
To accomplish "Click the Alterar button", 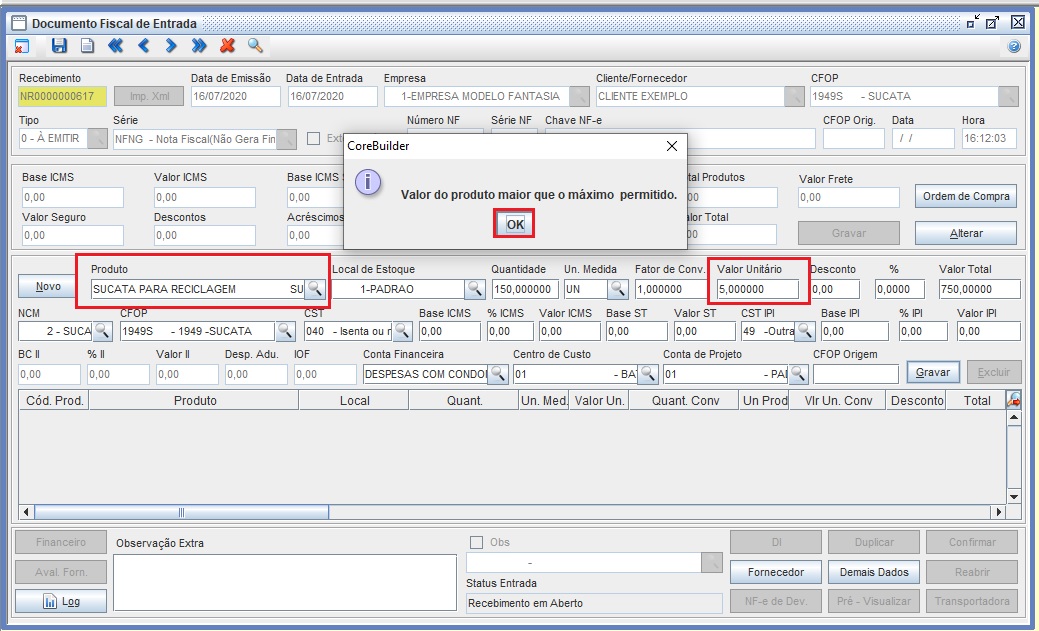I will coord(966,233).
